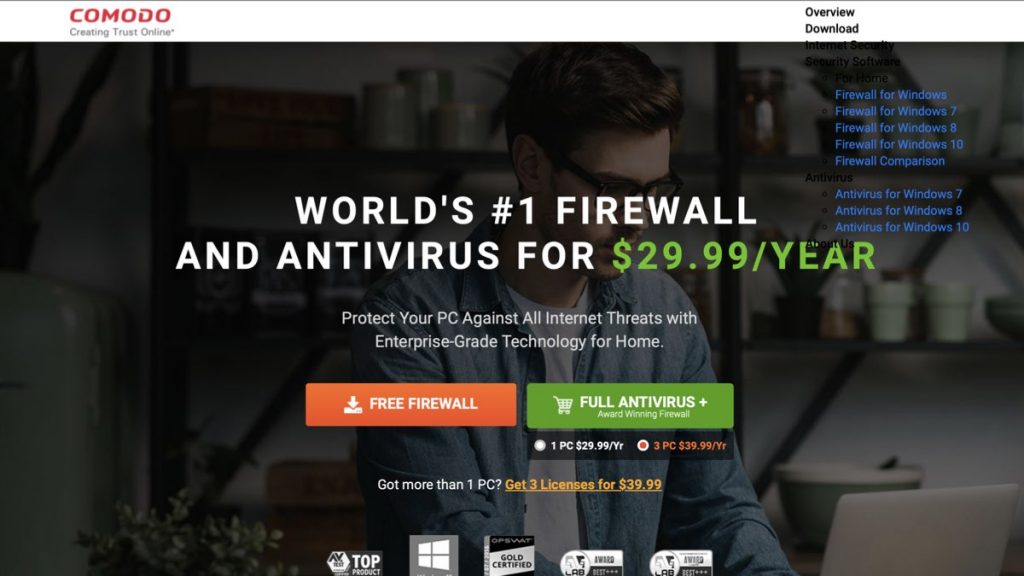Screen dimensions: 1024x576
Task: Click the first AV Lab award badge
Action: 591,563
